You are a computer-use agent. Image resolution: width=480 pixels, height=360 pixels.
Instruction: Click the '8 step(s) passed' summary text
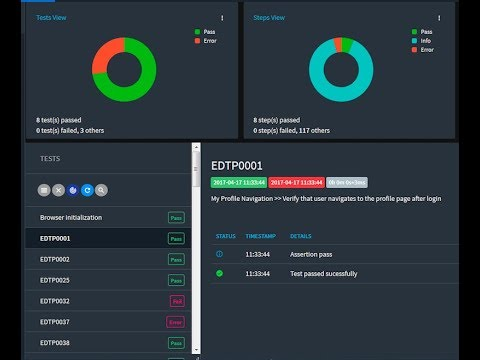pyautogui.click(x=277, y=120)
